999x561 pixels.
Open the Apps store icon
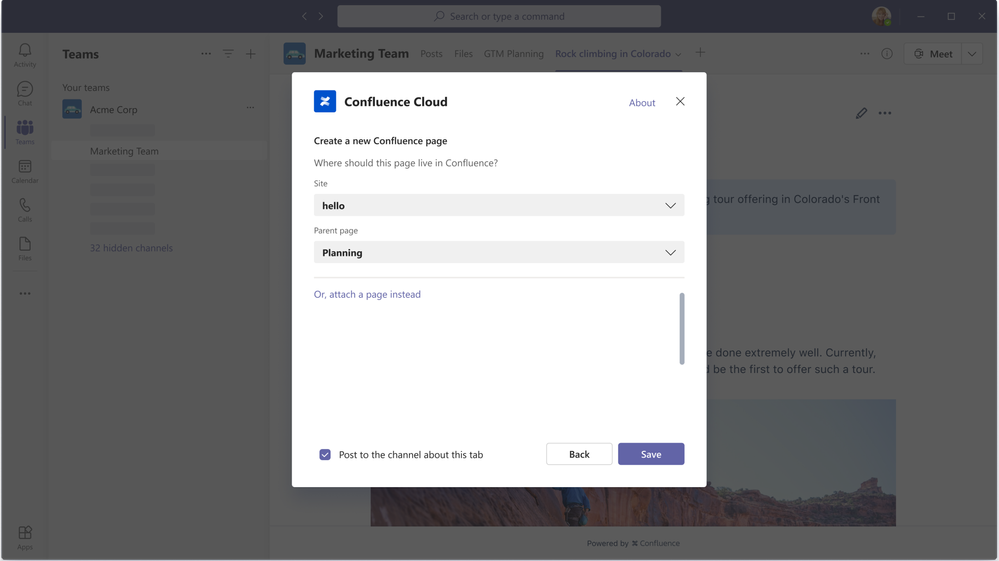(25, 537)
